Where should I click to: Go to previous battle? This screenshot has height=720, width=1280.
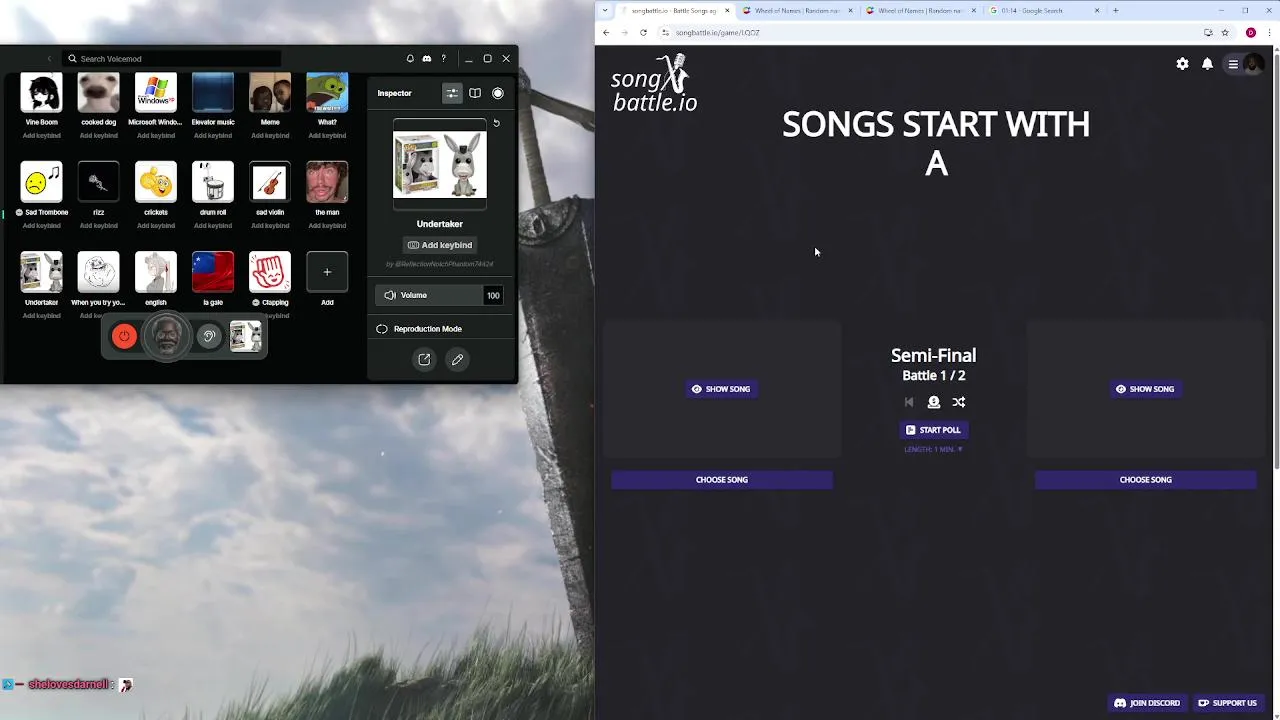click(909, 402)
